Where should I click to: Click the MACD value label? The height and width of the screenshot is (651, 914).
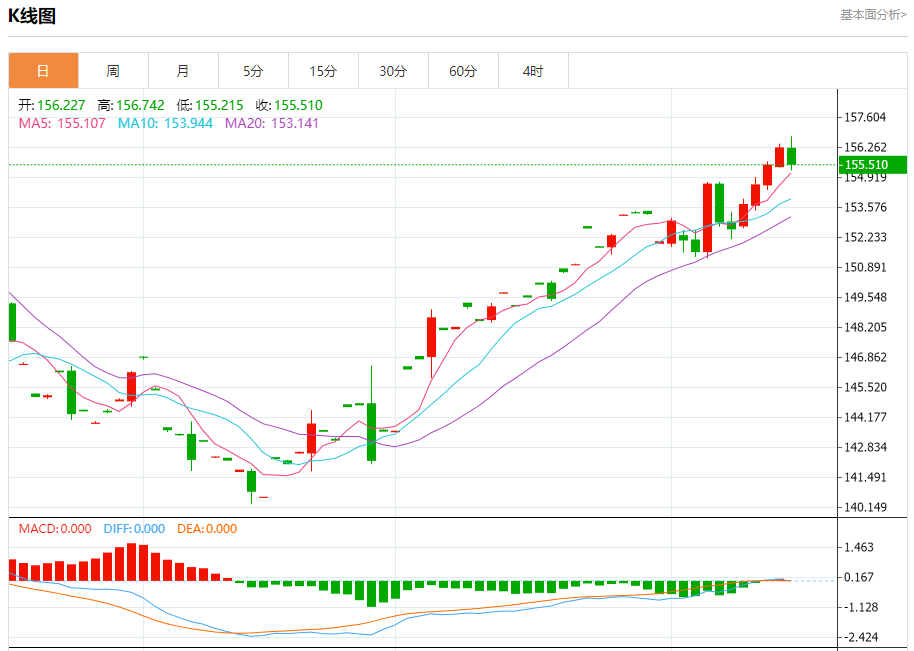55,529
